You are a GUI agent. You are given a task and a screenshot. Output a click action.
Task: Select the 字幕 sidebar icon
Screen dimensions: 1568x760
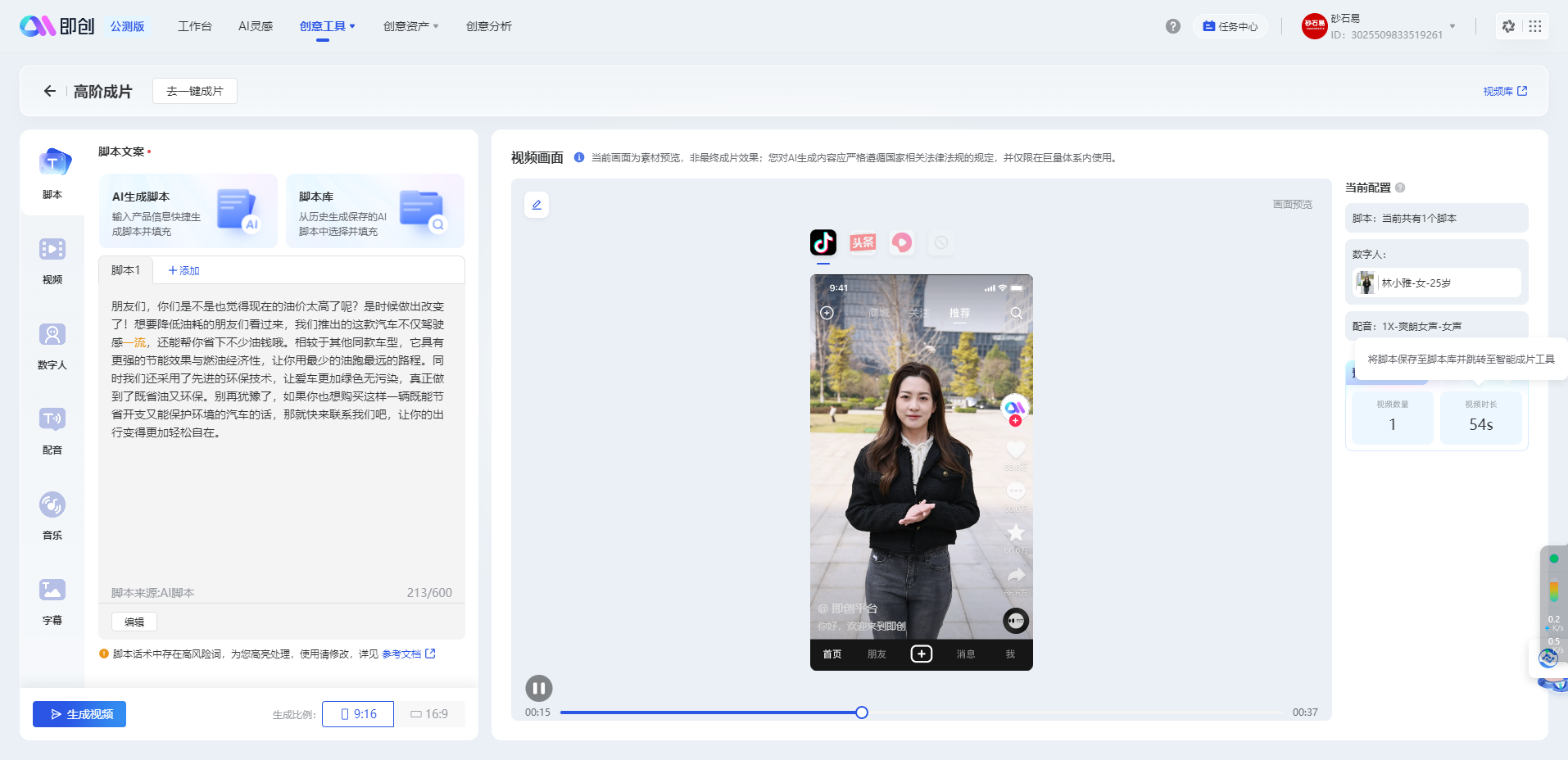pyautogui.click(x=52, y=599)
